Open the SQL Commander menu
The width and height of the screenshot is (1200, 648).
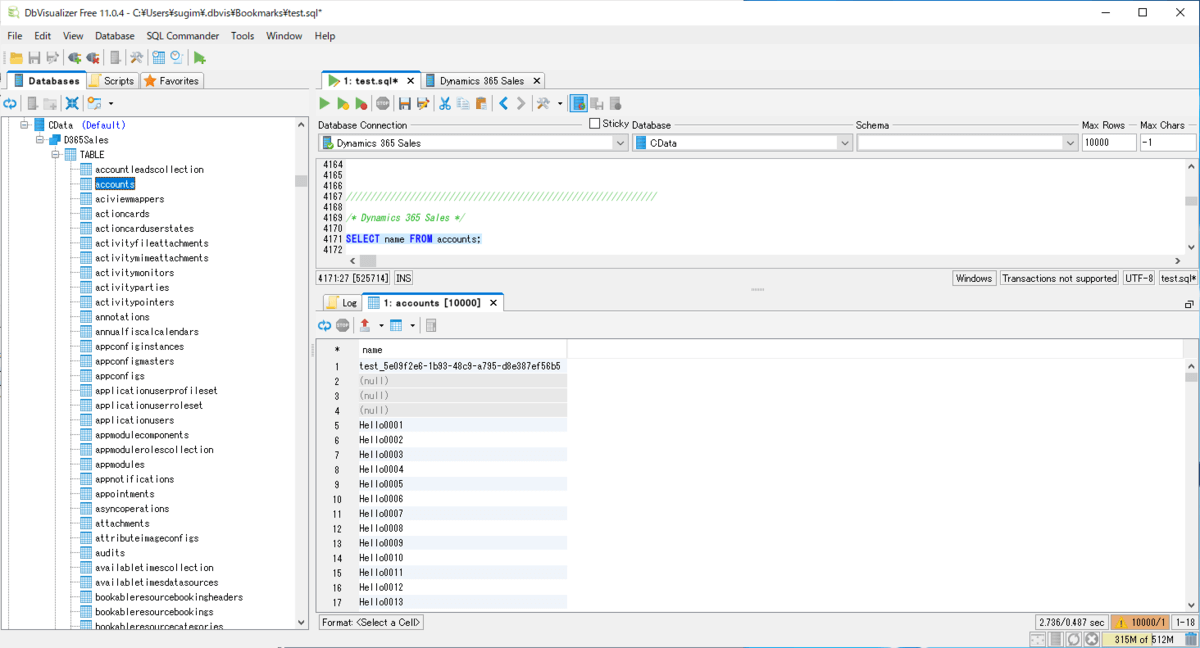coord(182,36)
